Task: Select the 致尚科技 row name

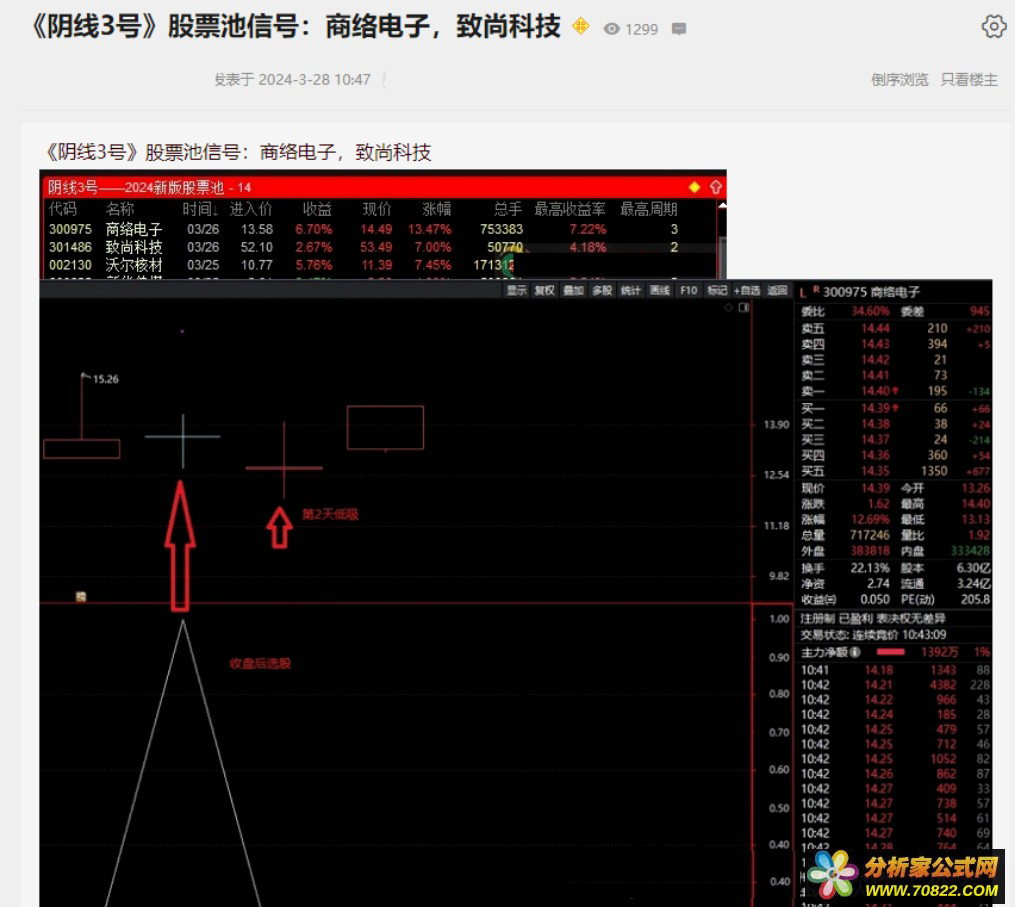Action: (134, 247)
